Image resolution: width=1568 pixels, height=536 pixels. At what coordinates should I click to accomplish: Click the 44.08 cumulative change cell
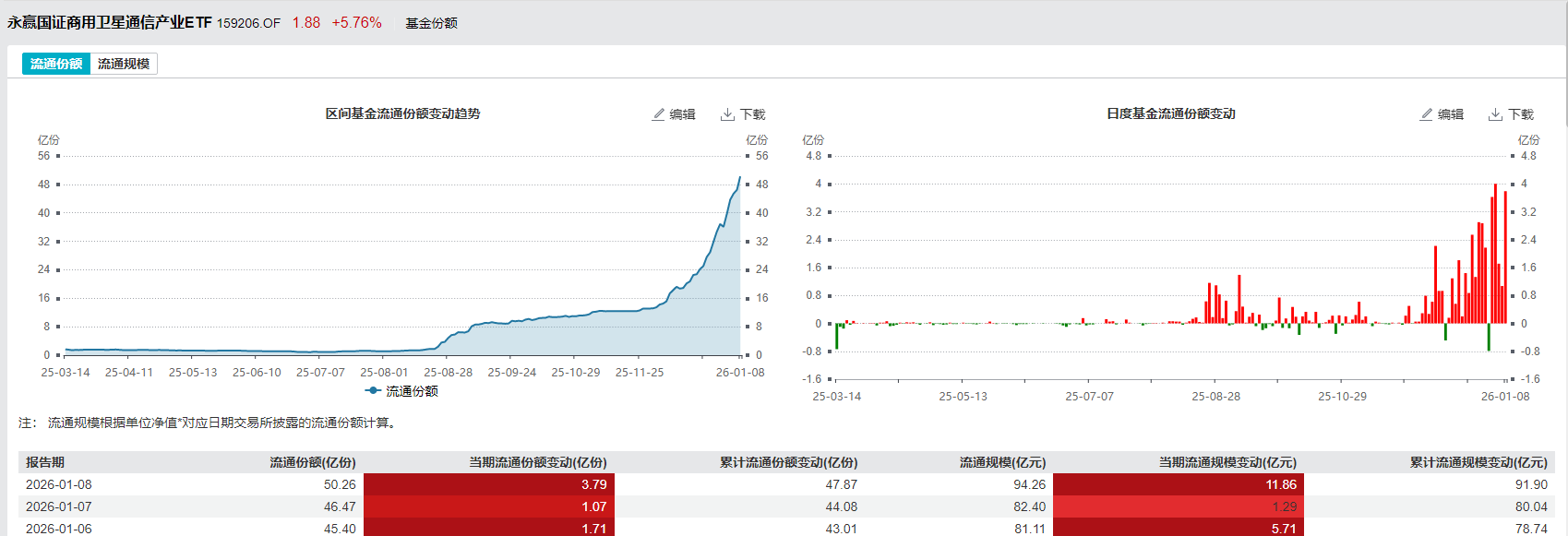pyautogui.click(x=842, y=506)
